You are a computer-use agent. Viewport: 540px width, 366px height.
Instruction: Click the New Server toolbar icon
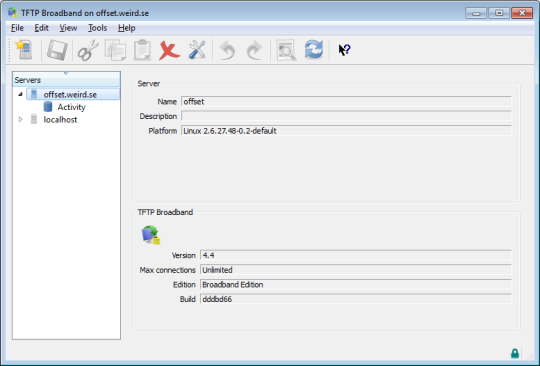[x=24, y=50]
